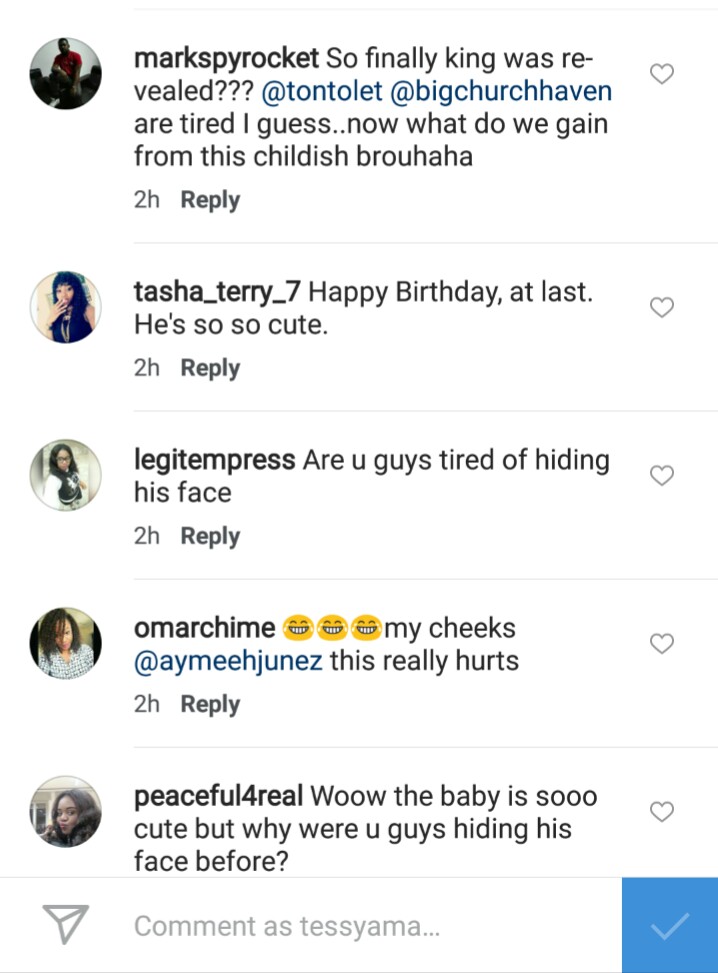Like markspyrocket's comment with the heart
Viewport: 718px width, 973px height.
tap(662, 74)
